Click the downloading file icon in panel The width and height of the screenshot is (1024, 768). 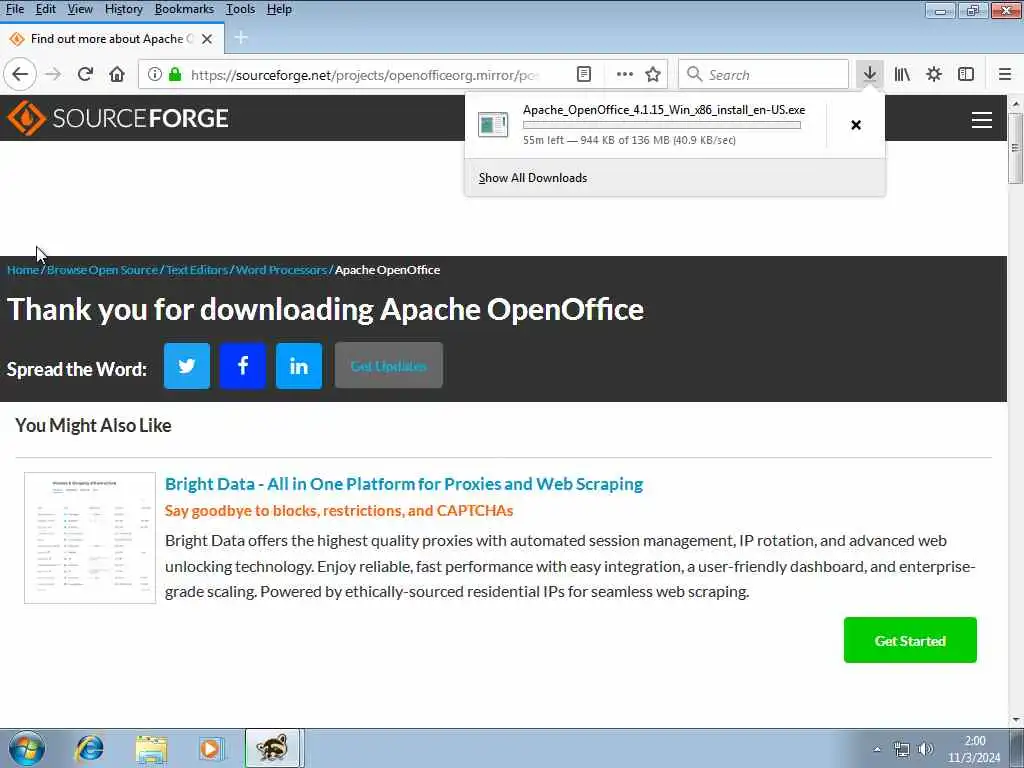(x=492, y=124)
